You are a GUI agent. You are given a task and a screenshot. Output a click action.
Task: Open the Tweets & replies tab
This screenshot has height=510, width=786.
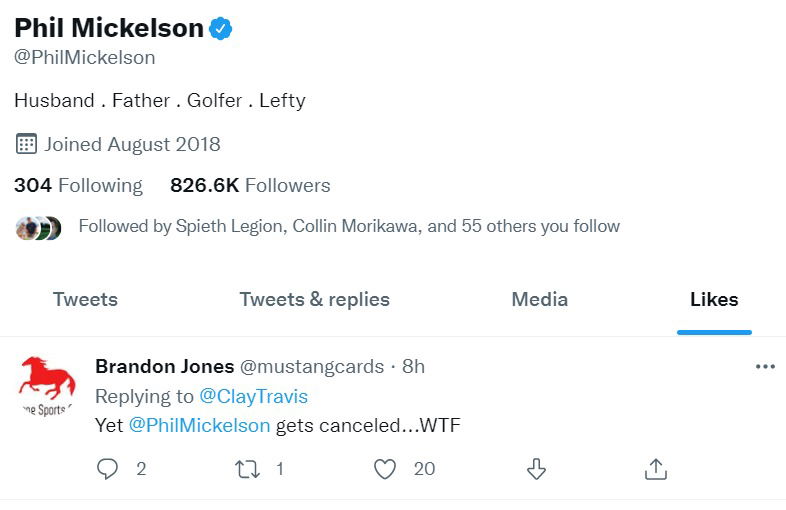click(315, 299)
